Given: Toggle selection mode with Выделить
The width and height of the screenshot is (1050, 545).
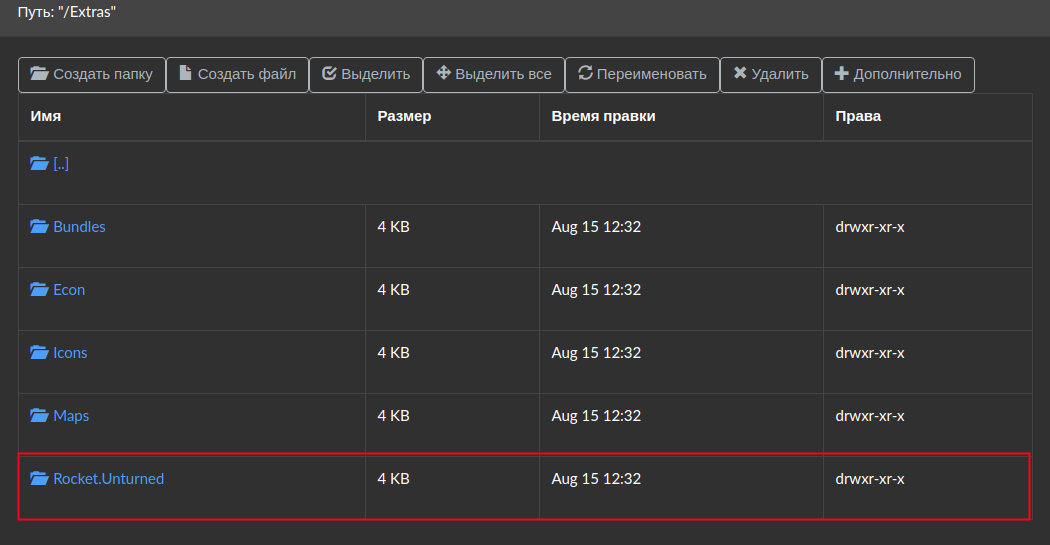Looking at the screenshot, I should (366, 74).
